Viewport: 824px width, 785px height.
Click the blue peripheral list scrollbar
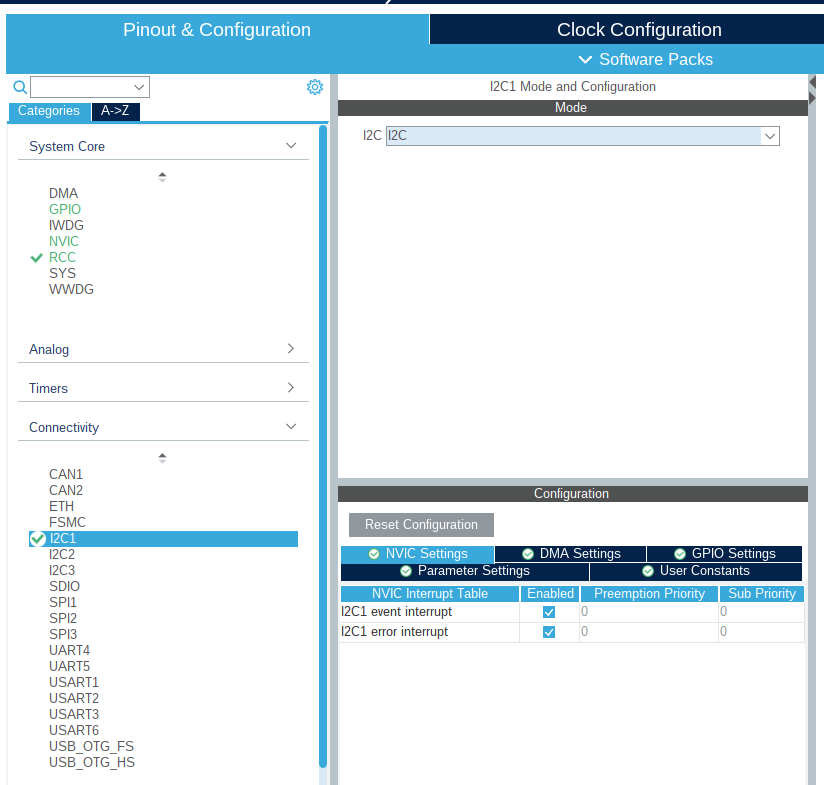(323, 440)
